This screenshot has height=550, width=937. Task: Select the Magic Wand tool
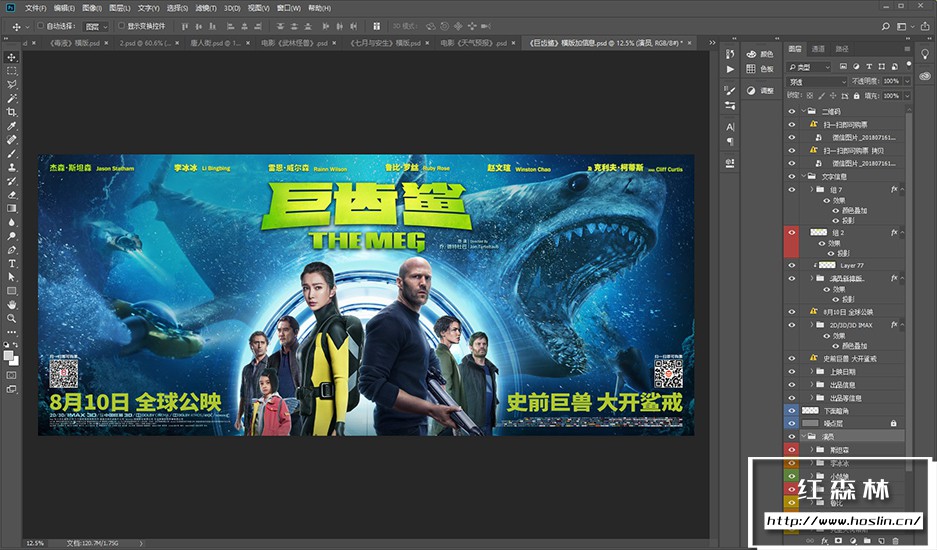pos(11,99)
